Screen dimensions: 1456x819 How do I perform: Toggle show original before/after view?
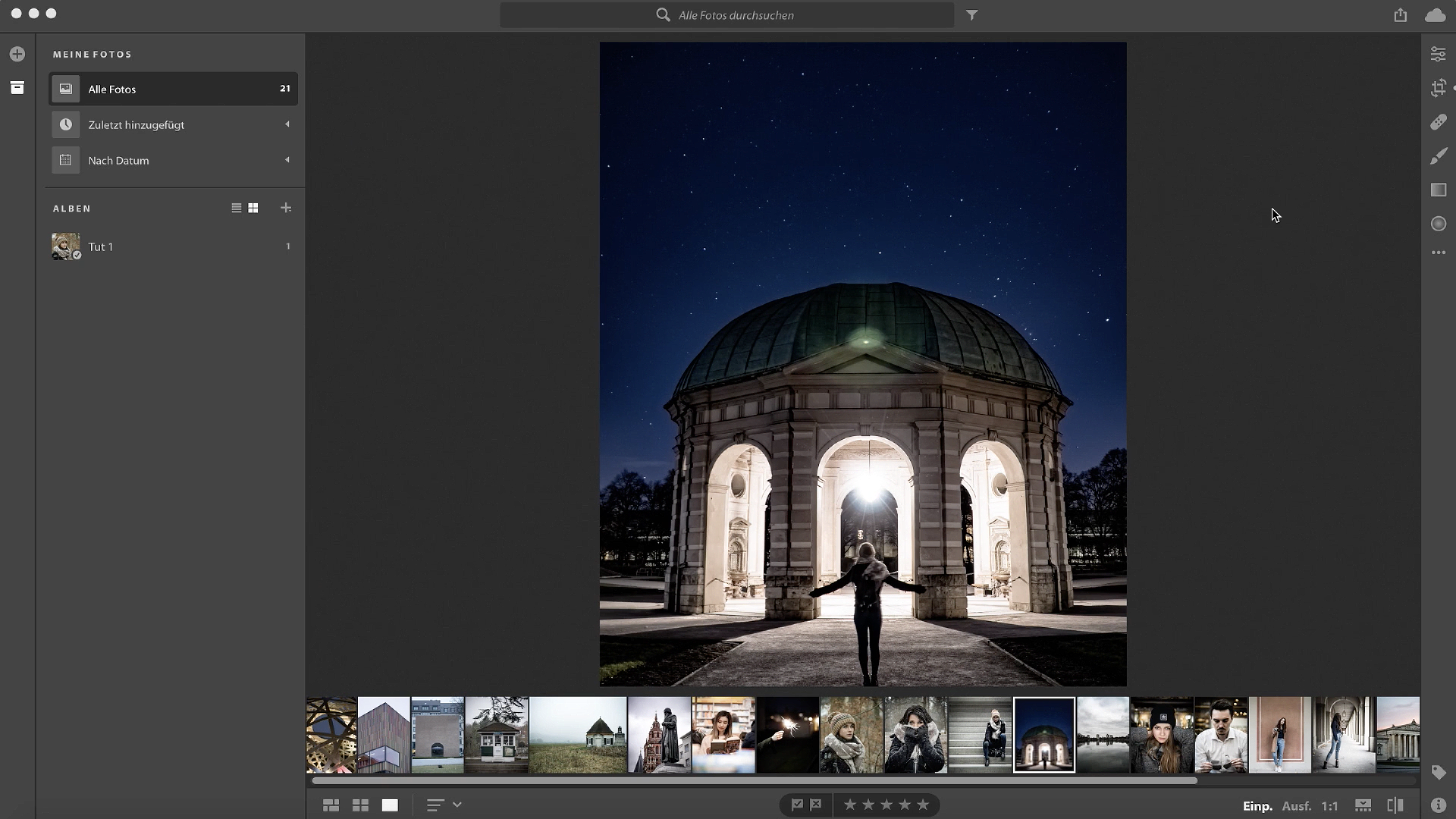[x=1395, y=805]
